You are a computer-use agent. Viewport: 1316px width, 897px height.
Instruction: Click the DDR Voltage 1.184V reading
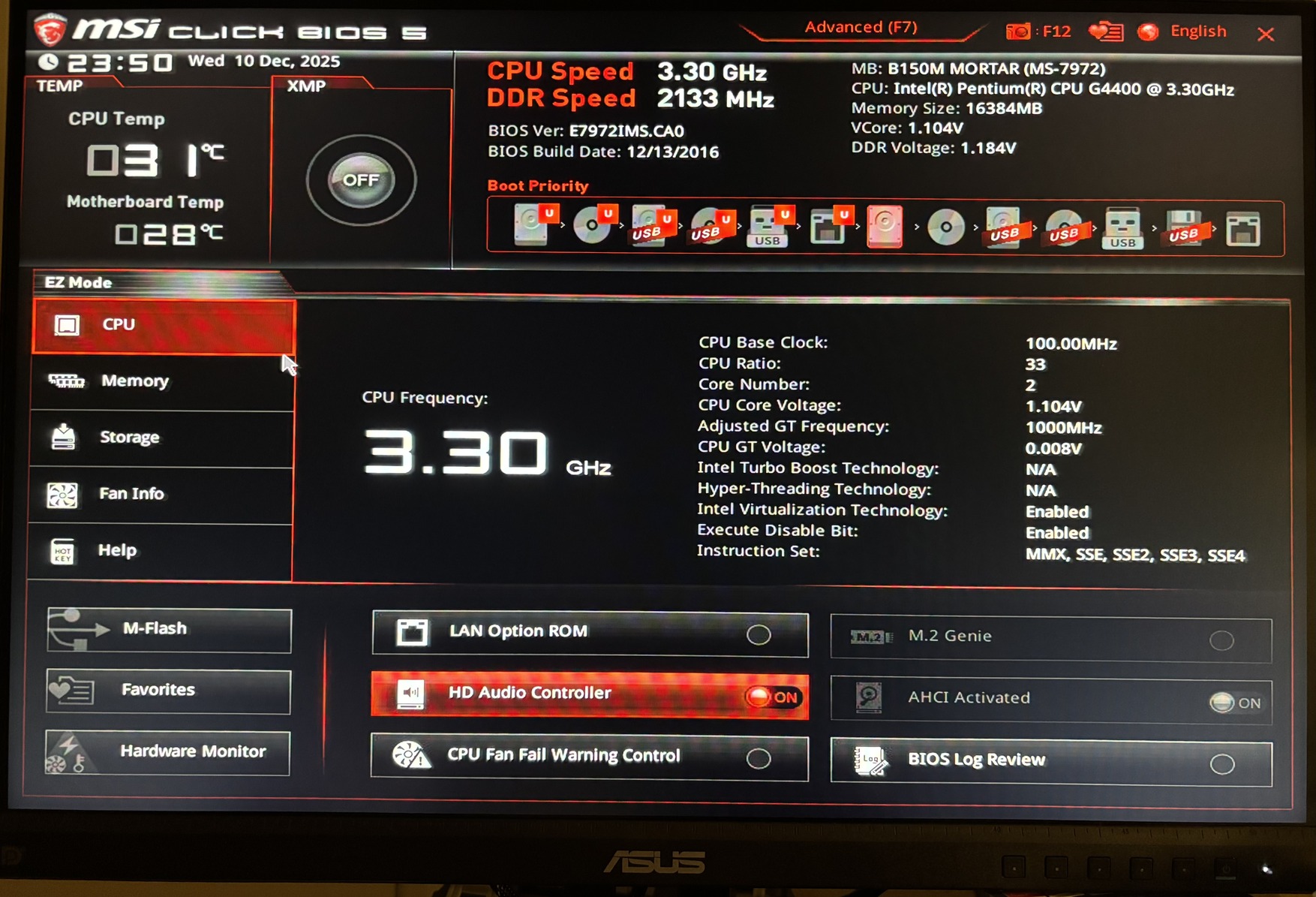tap(988, 148)
